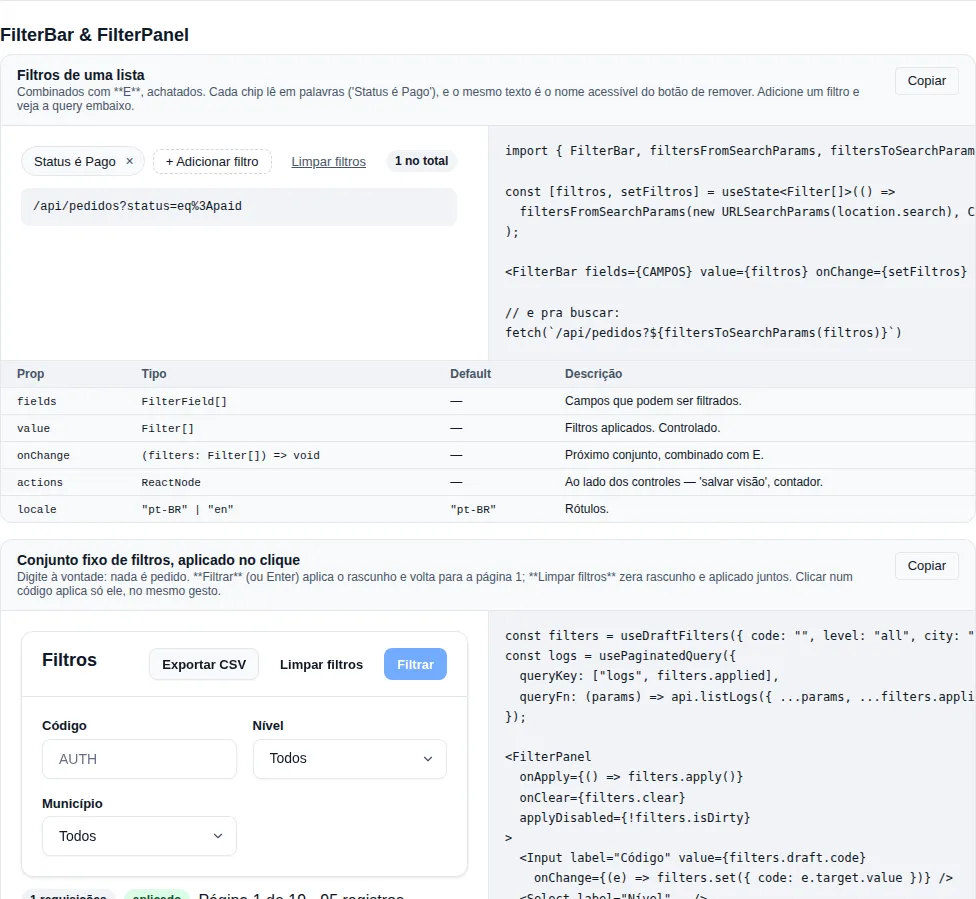Click the "FilterField[]" type cell

pyautogui.click(x=184, y=401)
